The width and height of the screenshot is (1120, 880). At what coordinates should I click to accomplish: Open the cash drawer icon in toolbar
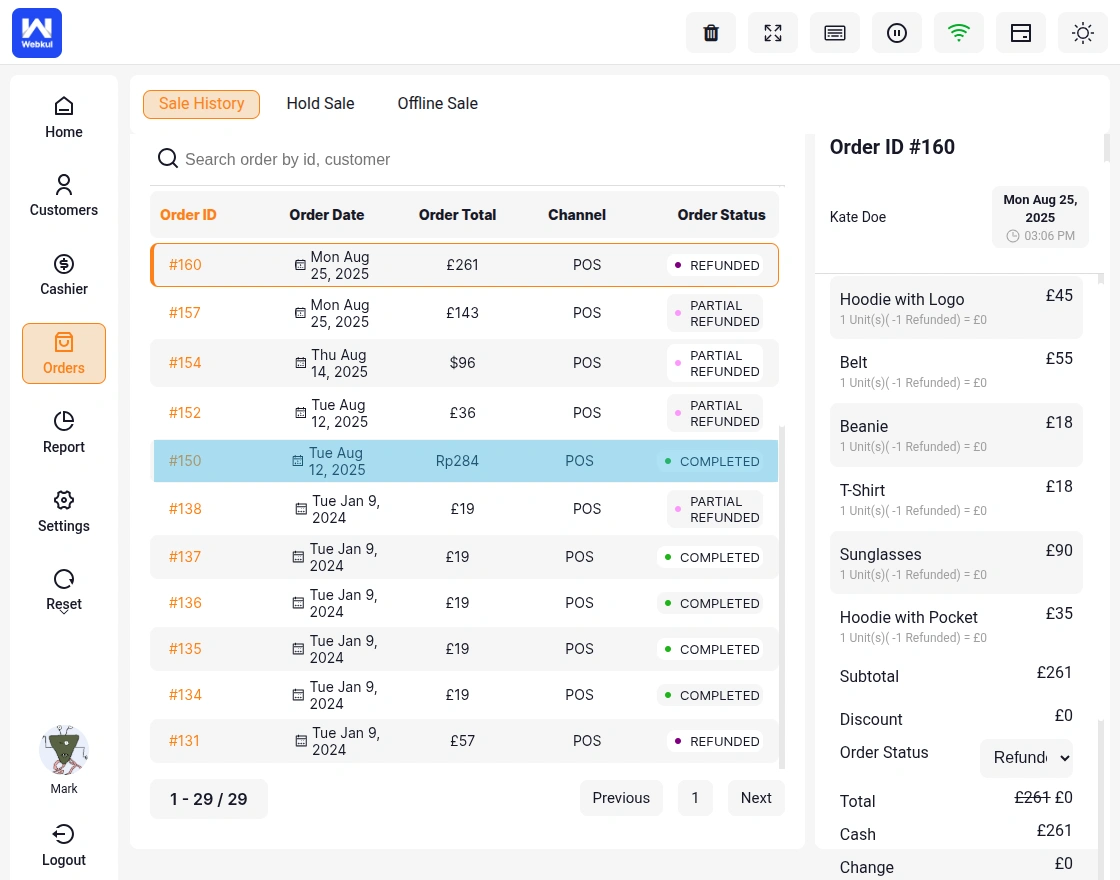[1021, 33]
